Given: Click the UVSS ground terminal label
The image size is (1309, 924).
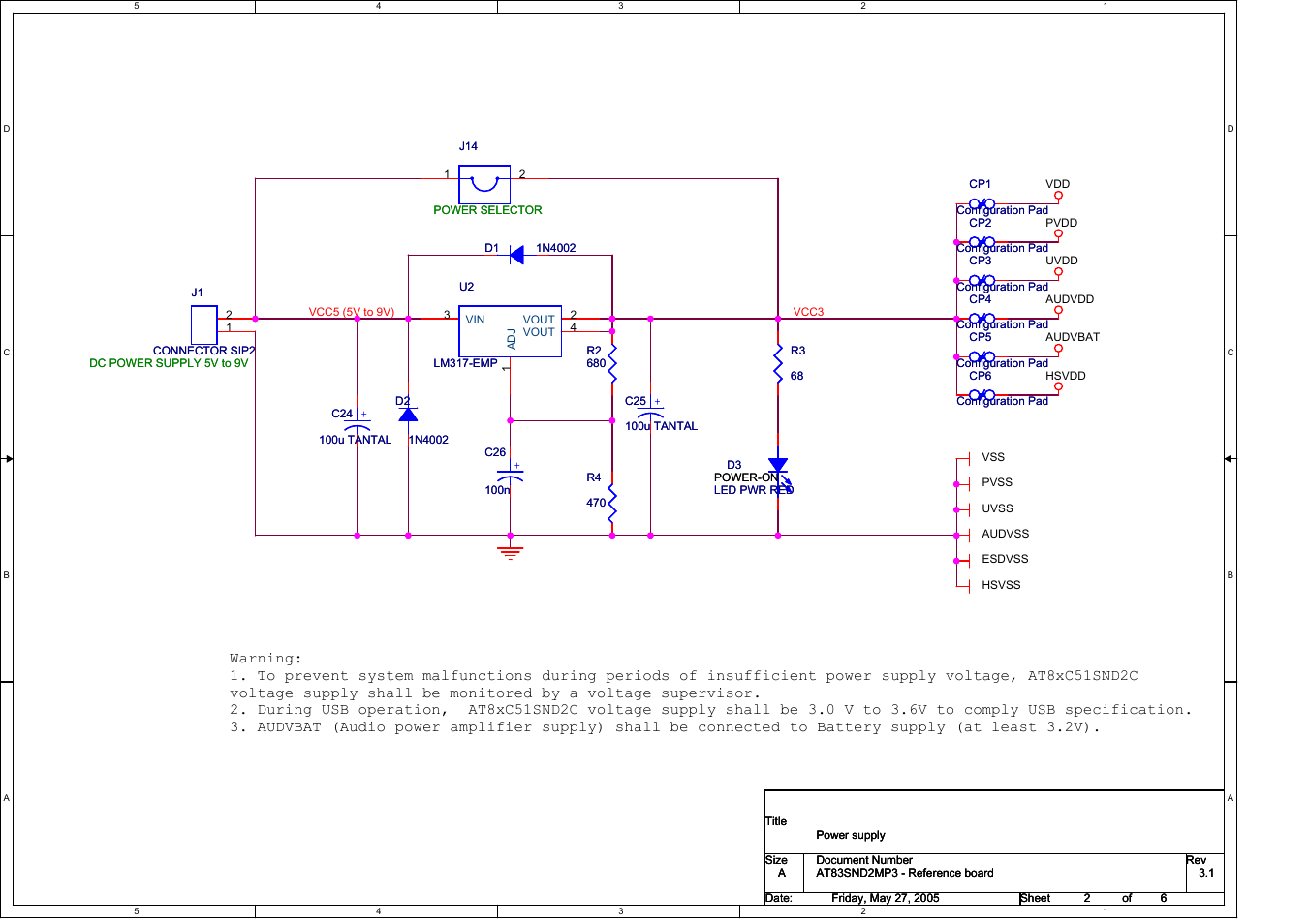Looking at the screenshot, I should point(997,508).
